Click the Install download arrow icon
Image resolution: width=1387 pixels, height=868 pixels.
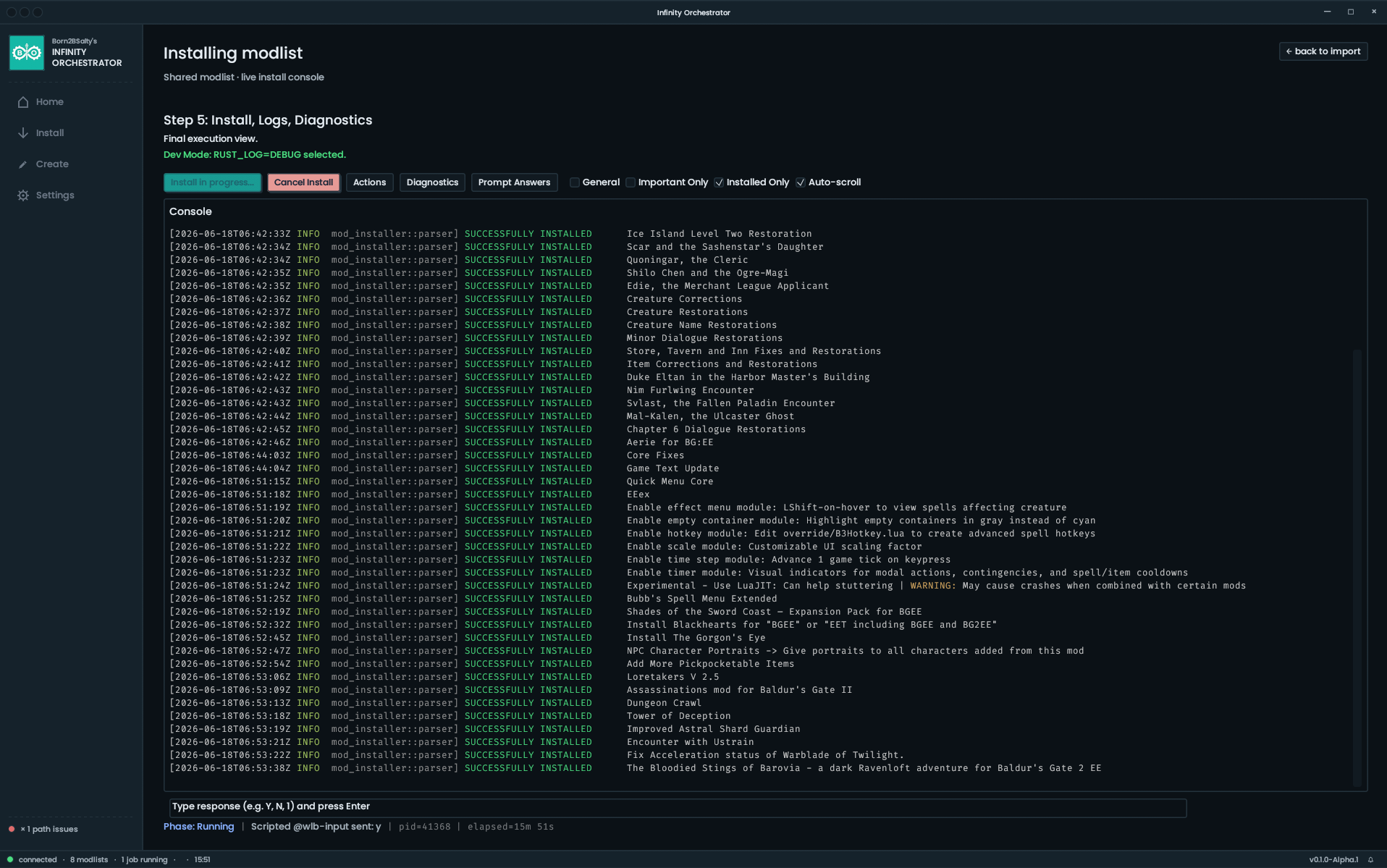(23, 133)
